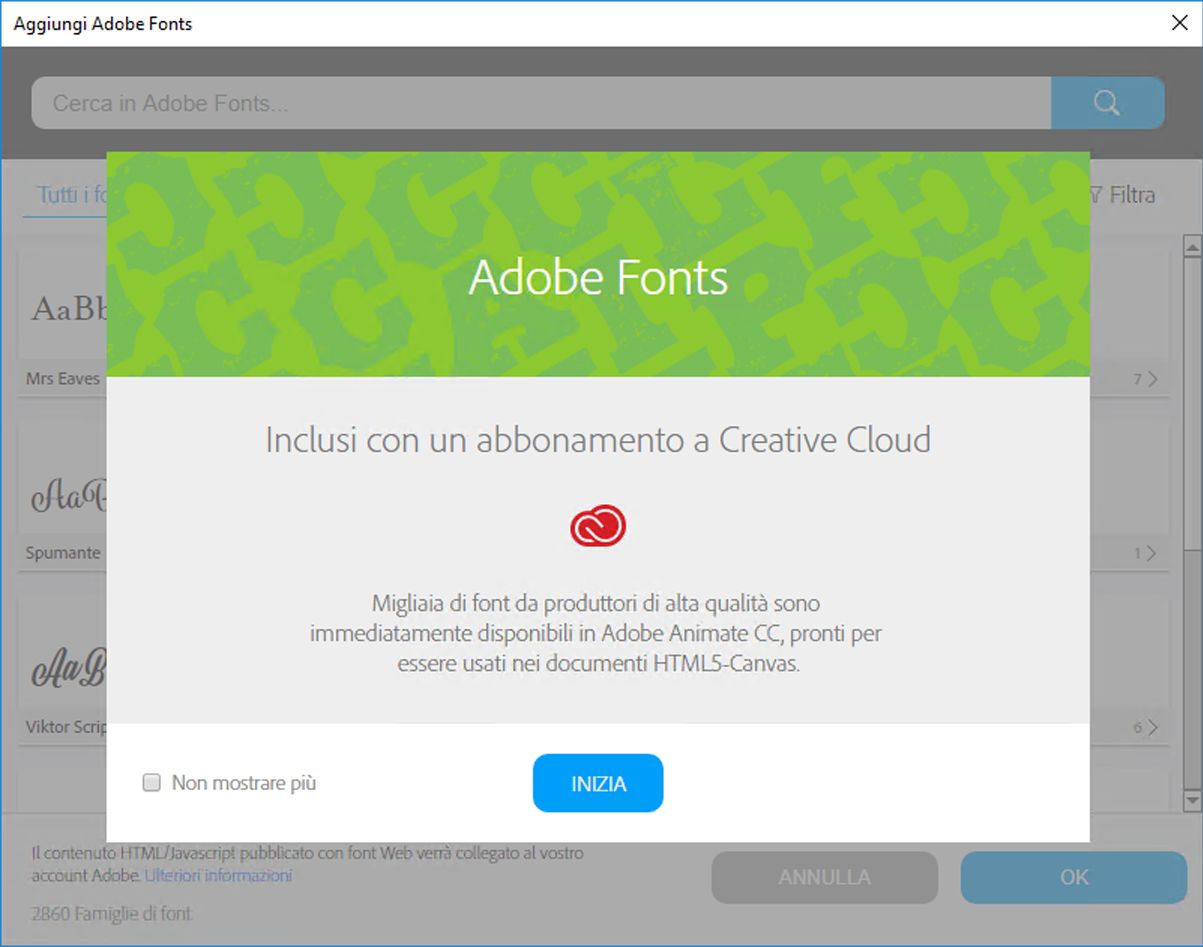Image resolution: width=1203 pixels, height=947 pixels.
Task: Expand the Spumante family variant chevron
Action: (x=1150, y=552)
